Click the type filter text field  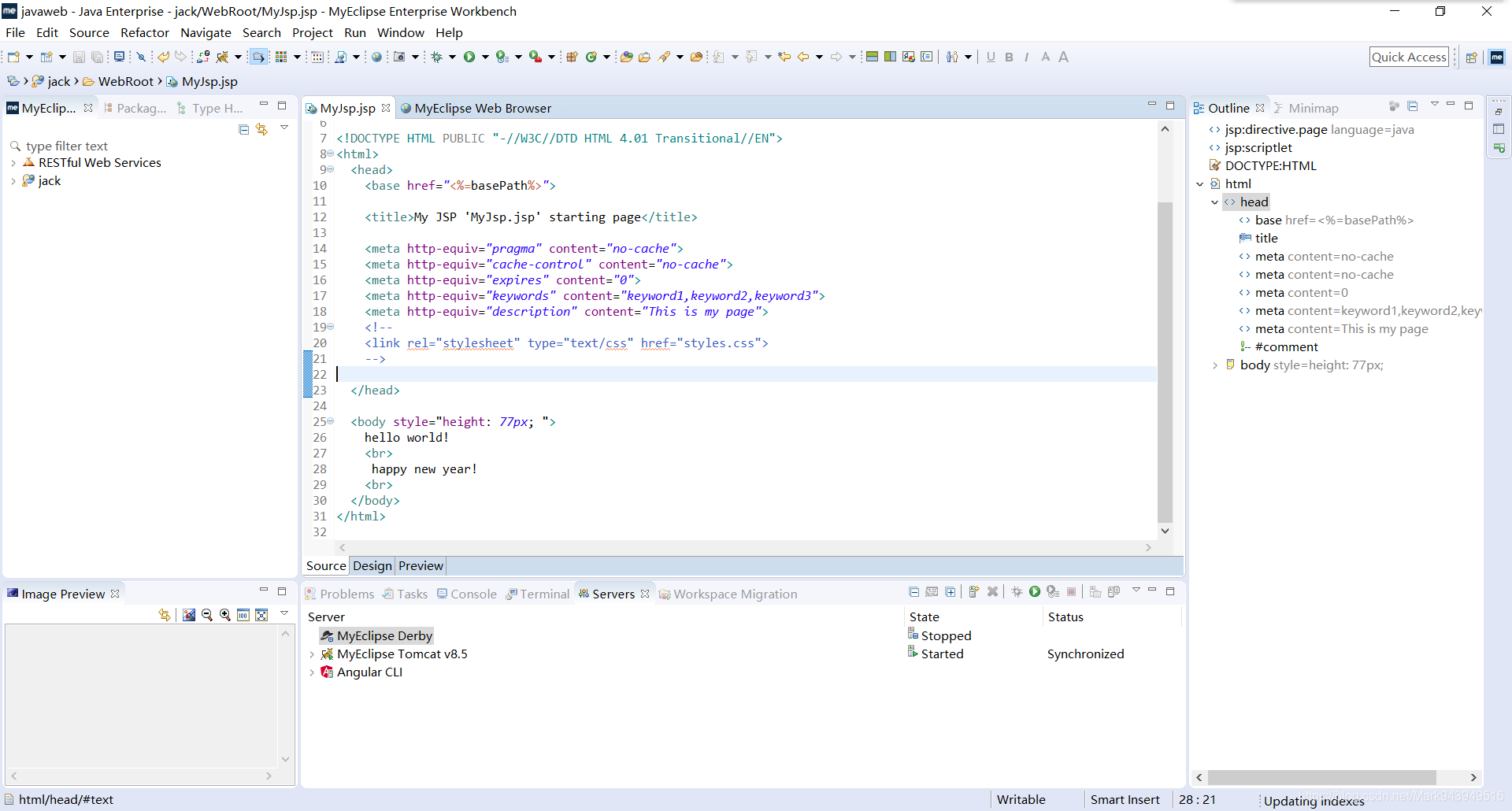[150, 146]
